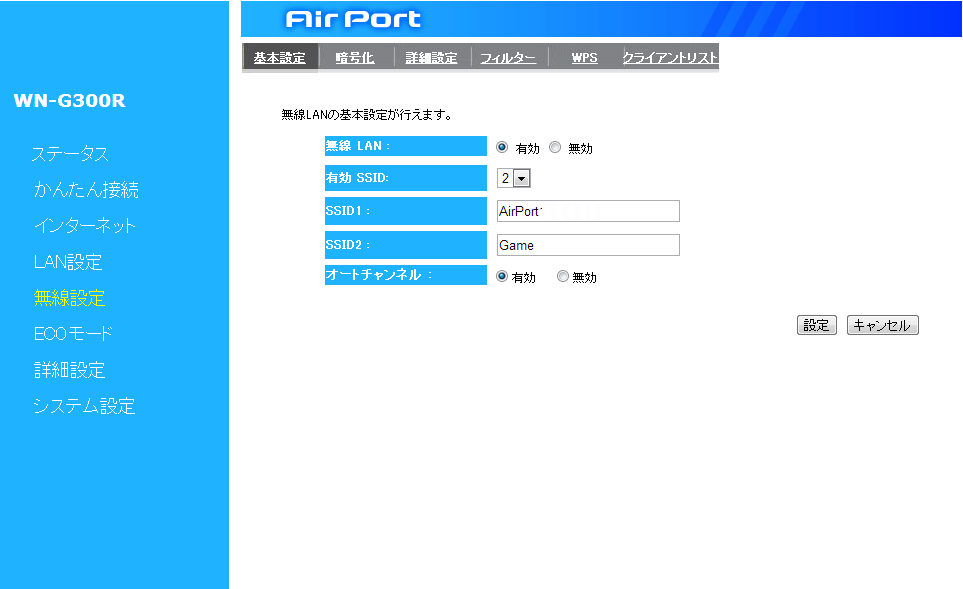Switch to the 暗号化 tab
This screenshot has height=589, width=963.
coord(355,58)
